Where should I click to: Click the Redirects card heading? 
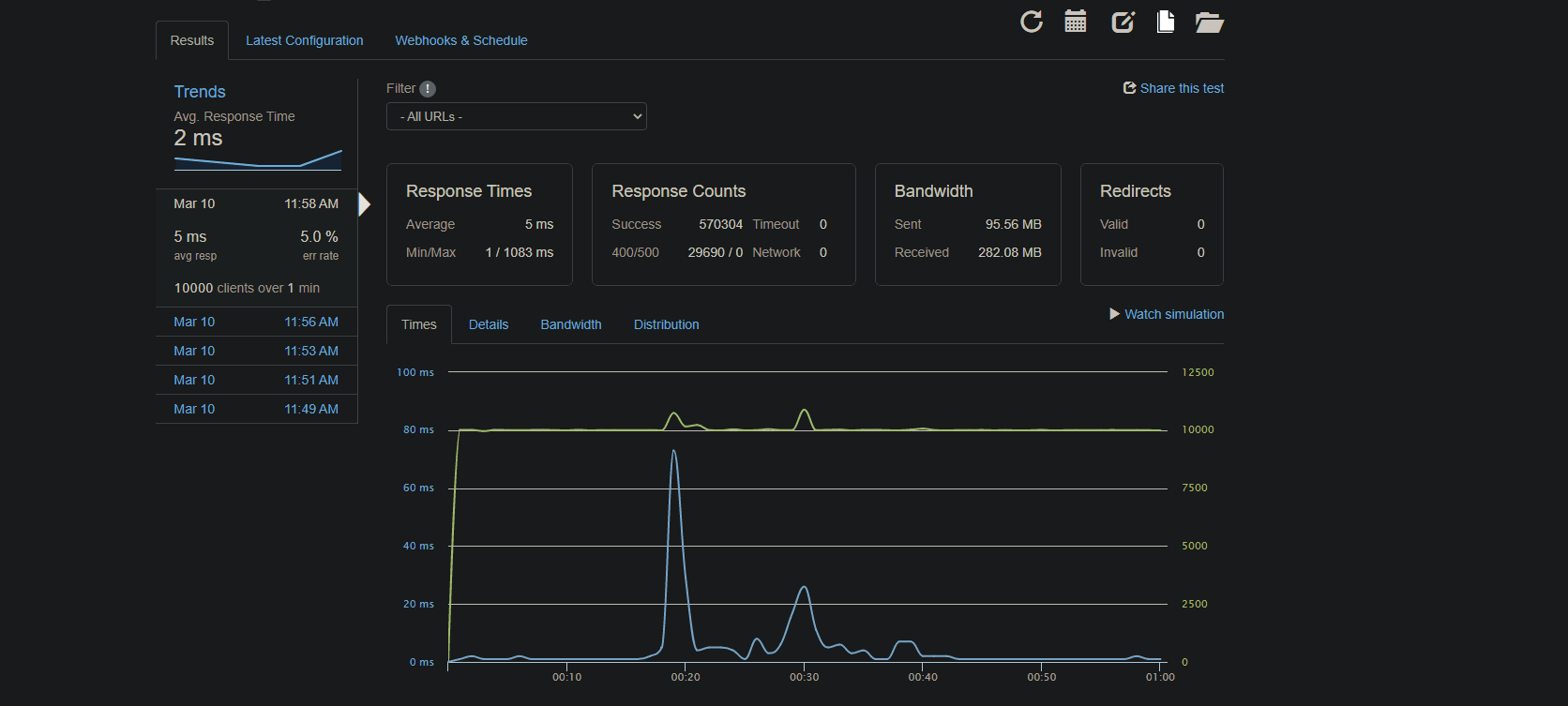(x=1136, y=191)
